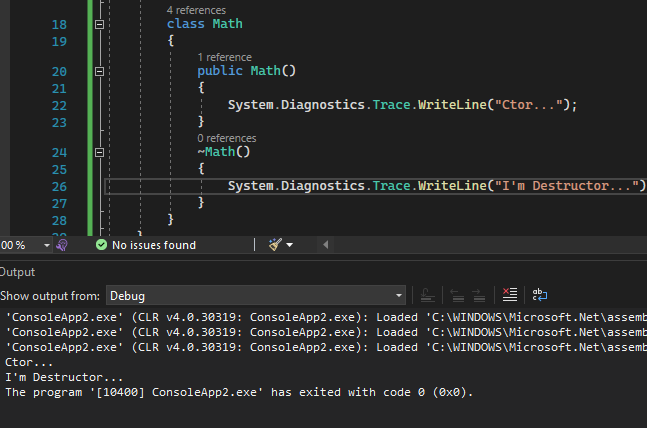Click the first ConsoleApp2.exe Loaded output line

(x=326, y=317)
